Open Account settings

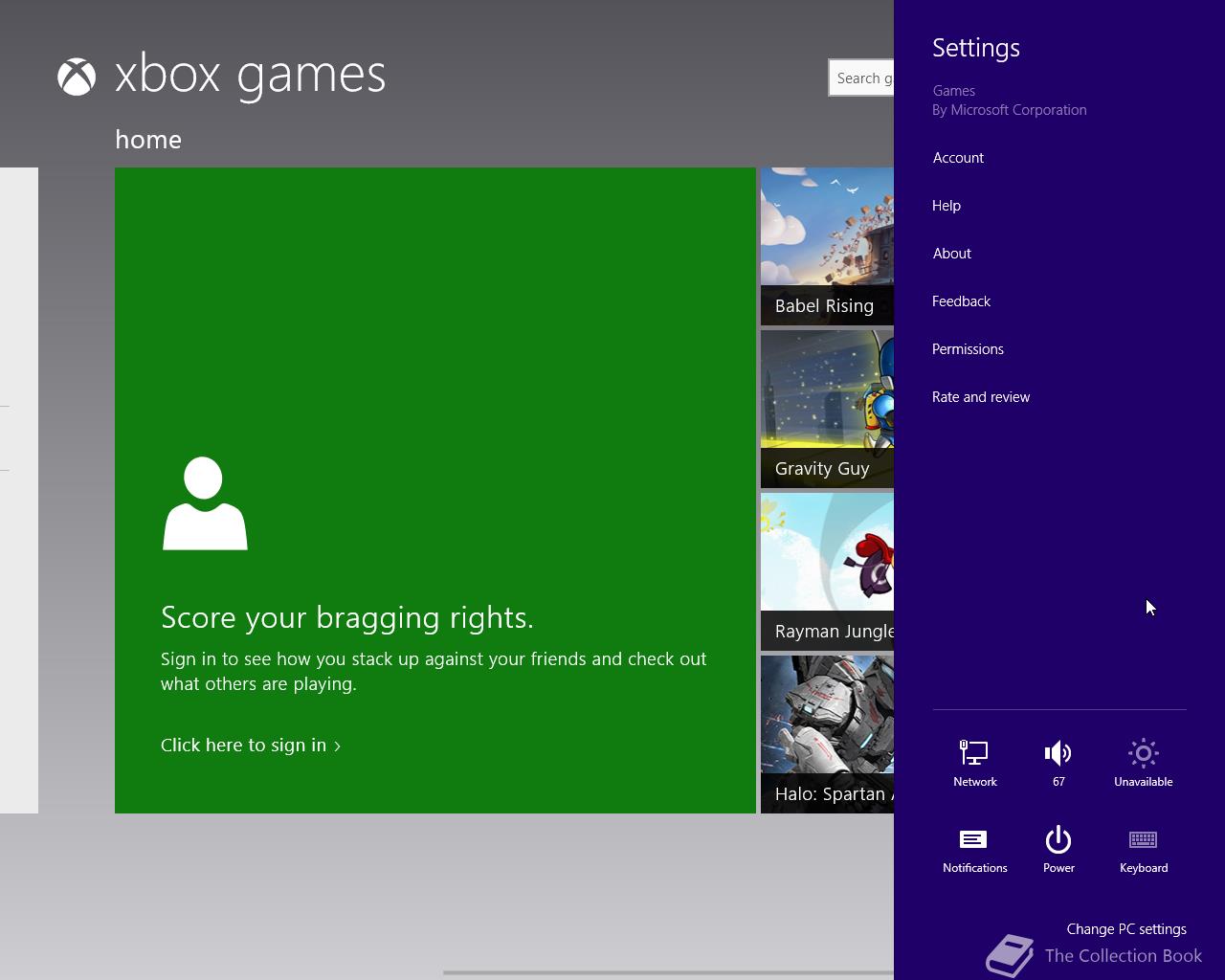click(958, 158)
